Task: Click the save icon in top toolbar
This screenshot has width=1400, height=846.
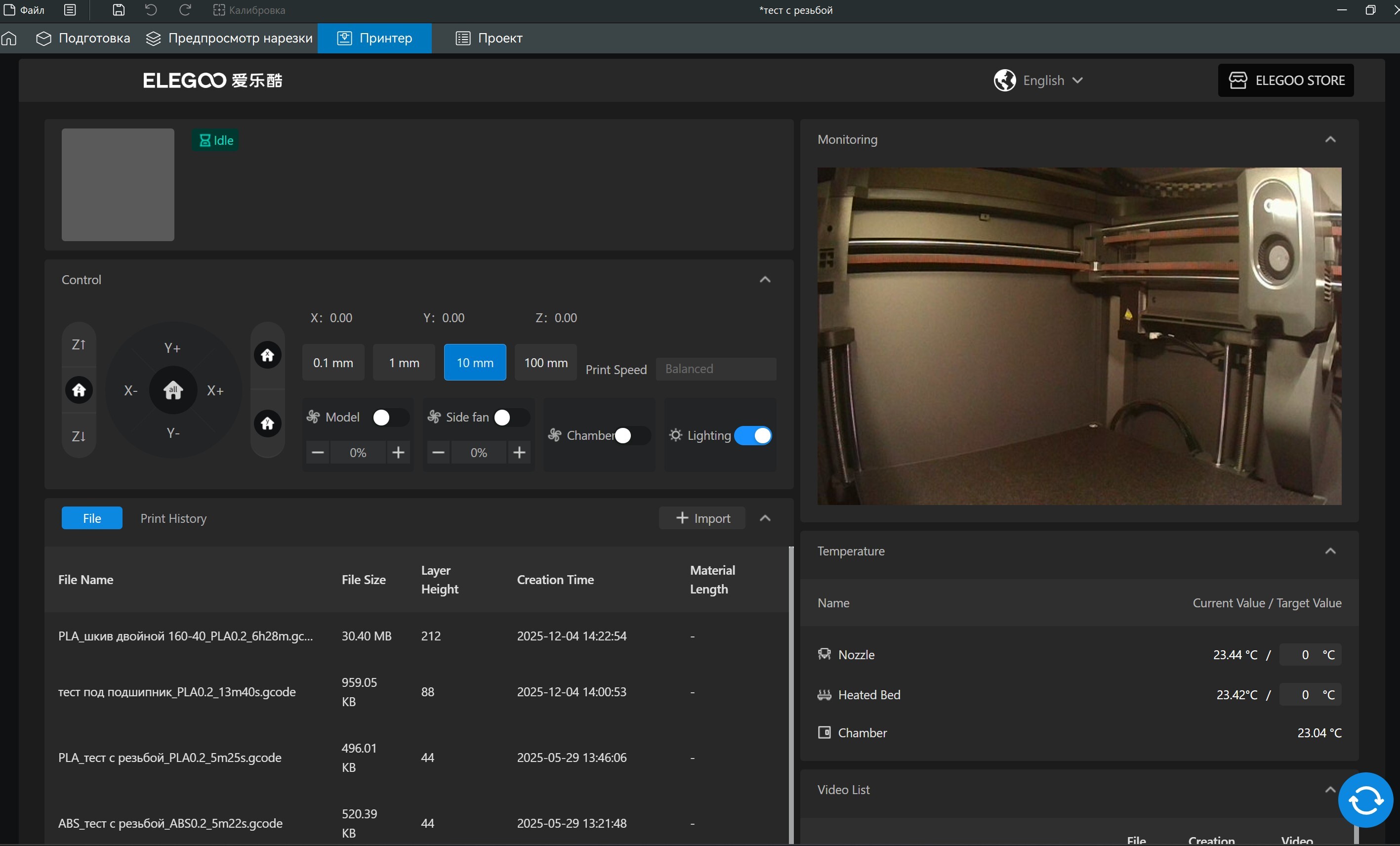Action: 118,10
